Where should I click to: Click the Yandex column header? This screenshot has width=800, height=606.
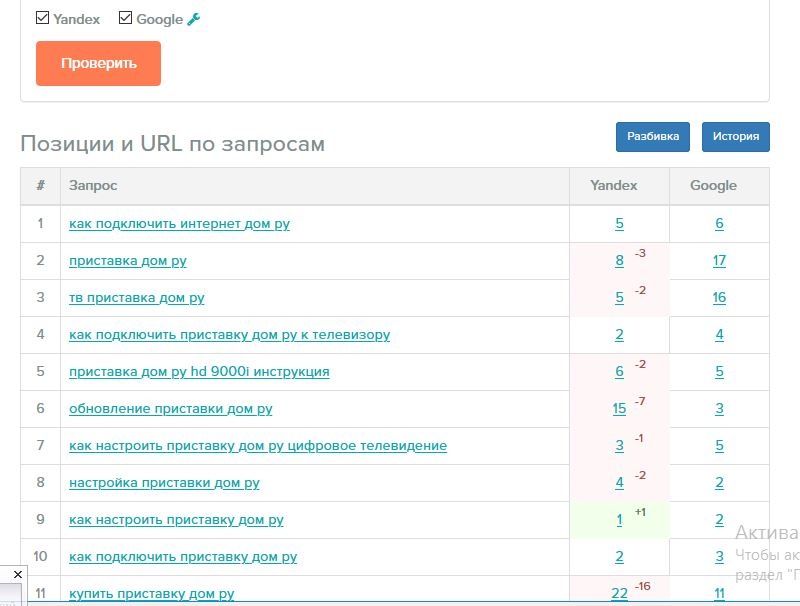tap(614, 185)
